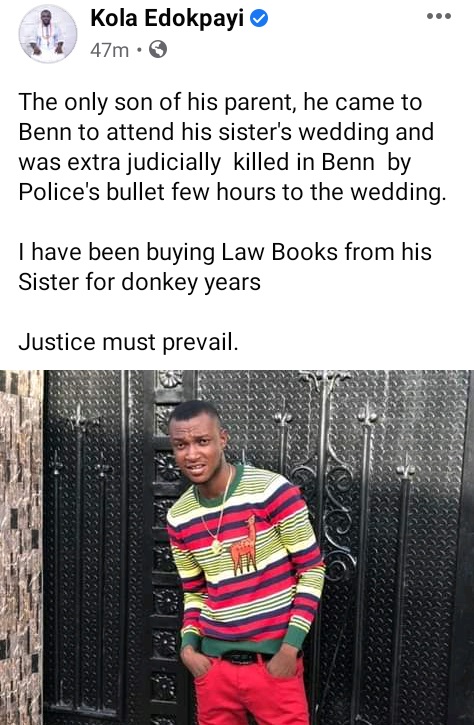Tap the 'Justice must prevail.' line
This screenshot has width=474, height=725.
(x=129, y=343)
